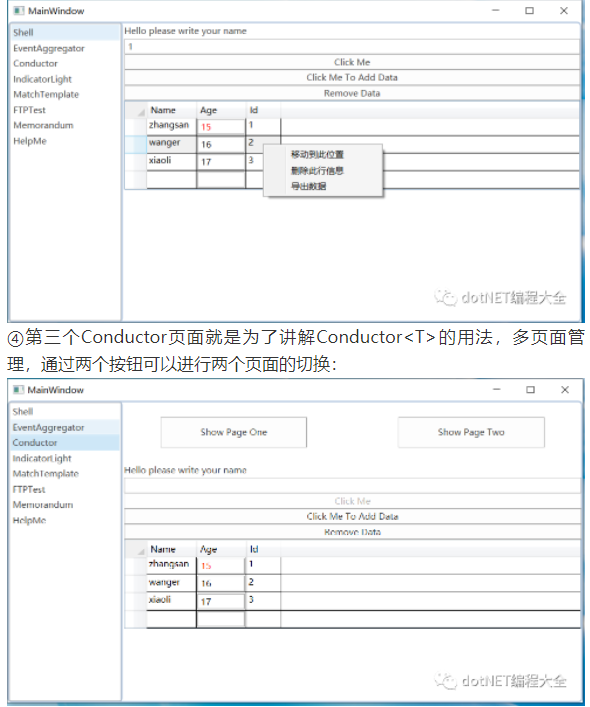Select Shell in the top window sidebar
This screenshot has height=707, width=590.
click(x=65, y=32)
